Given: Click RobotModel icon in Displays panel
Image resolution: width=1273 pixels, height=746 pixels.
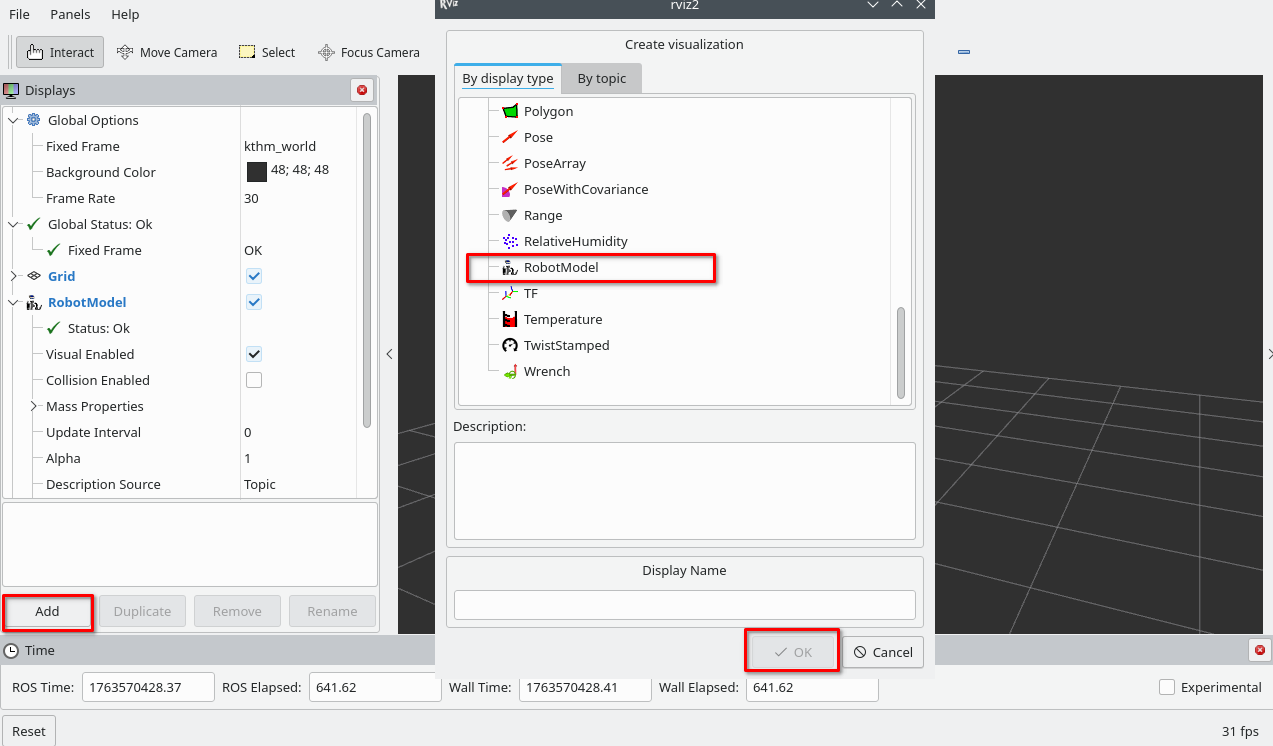Looking at the screenshot, I should click(34, 302).
